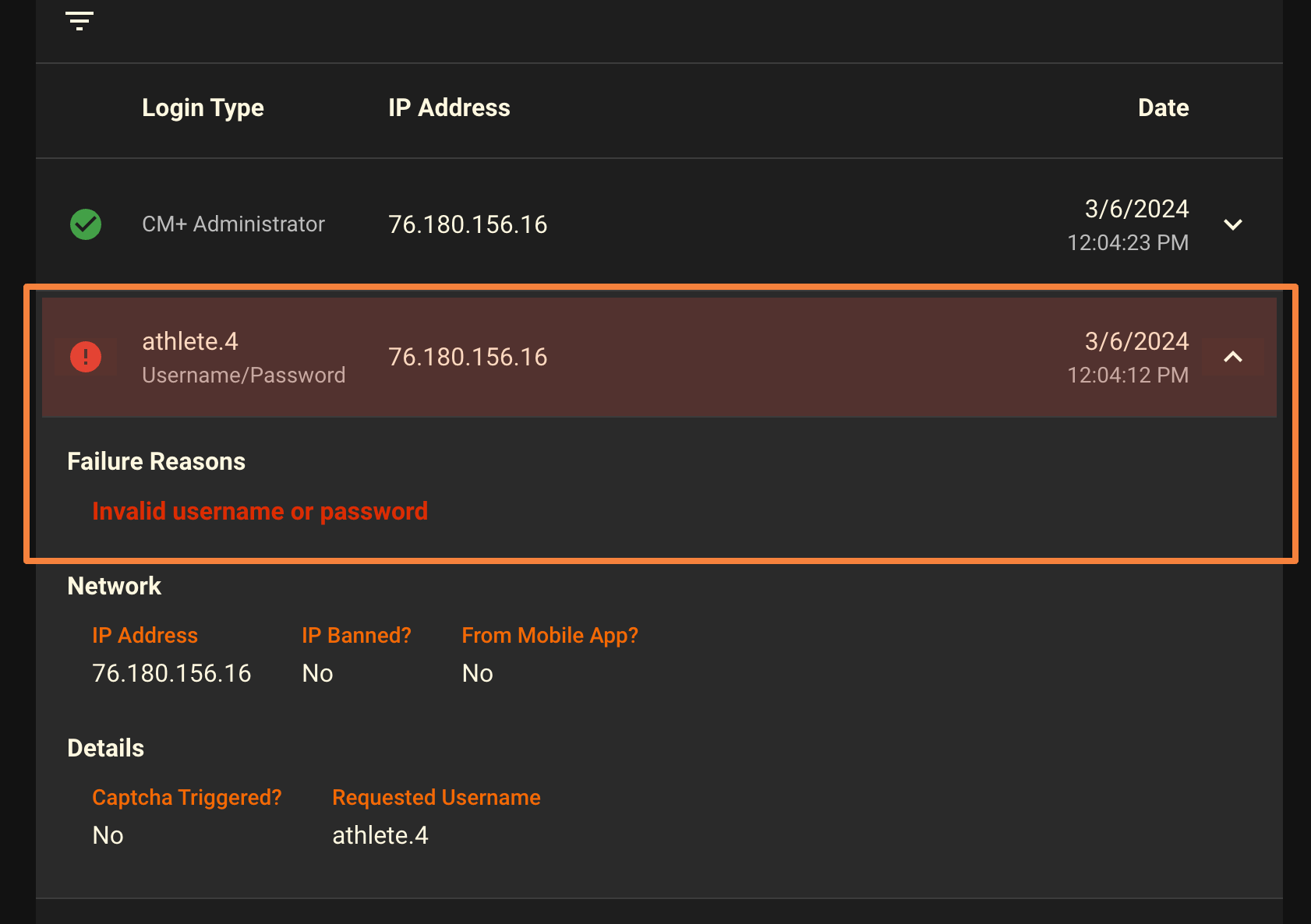This screenshot has height=924, width=1311.
Task: Click the Details section heading
Action: coord(105,747)
